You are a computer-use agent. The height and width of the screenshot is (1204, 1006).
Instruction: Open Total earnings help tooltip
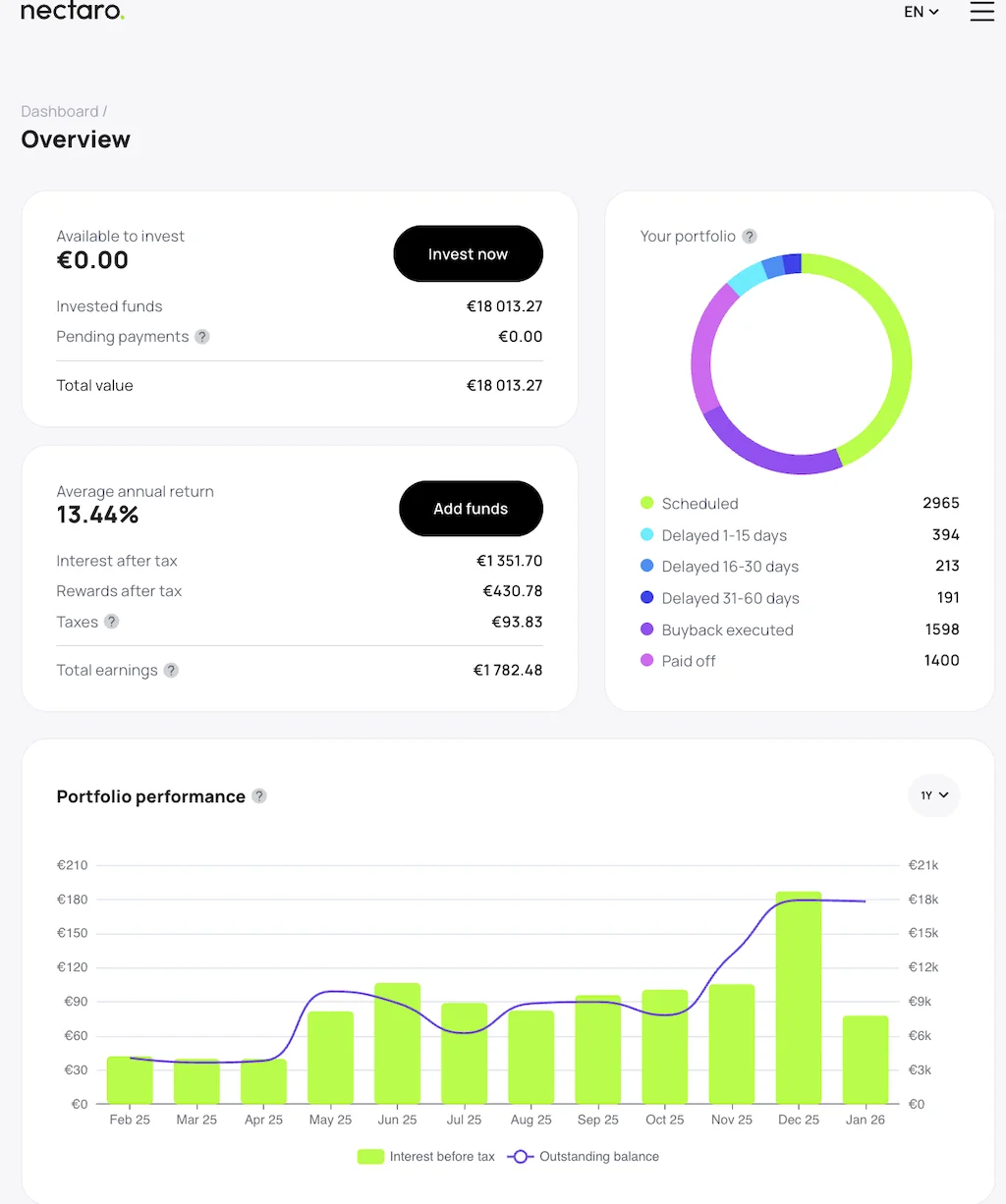pos(171,670)
